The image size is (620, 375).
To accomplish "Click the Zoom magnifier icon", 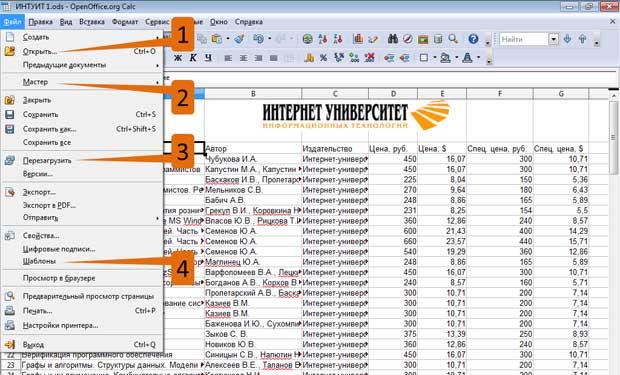I will 453,39.
